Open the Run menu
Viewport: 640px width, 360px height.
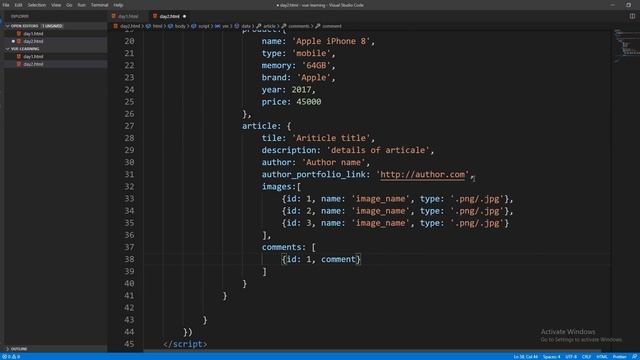point(82,5)
